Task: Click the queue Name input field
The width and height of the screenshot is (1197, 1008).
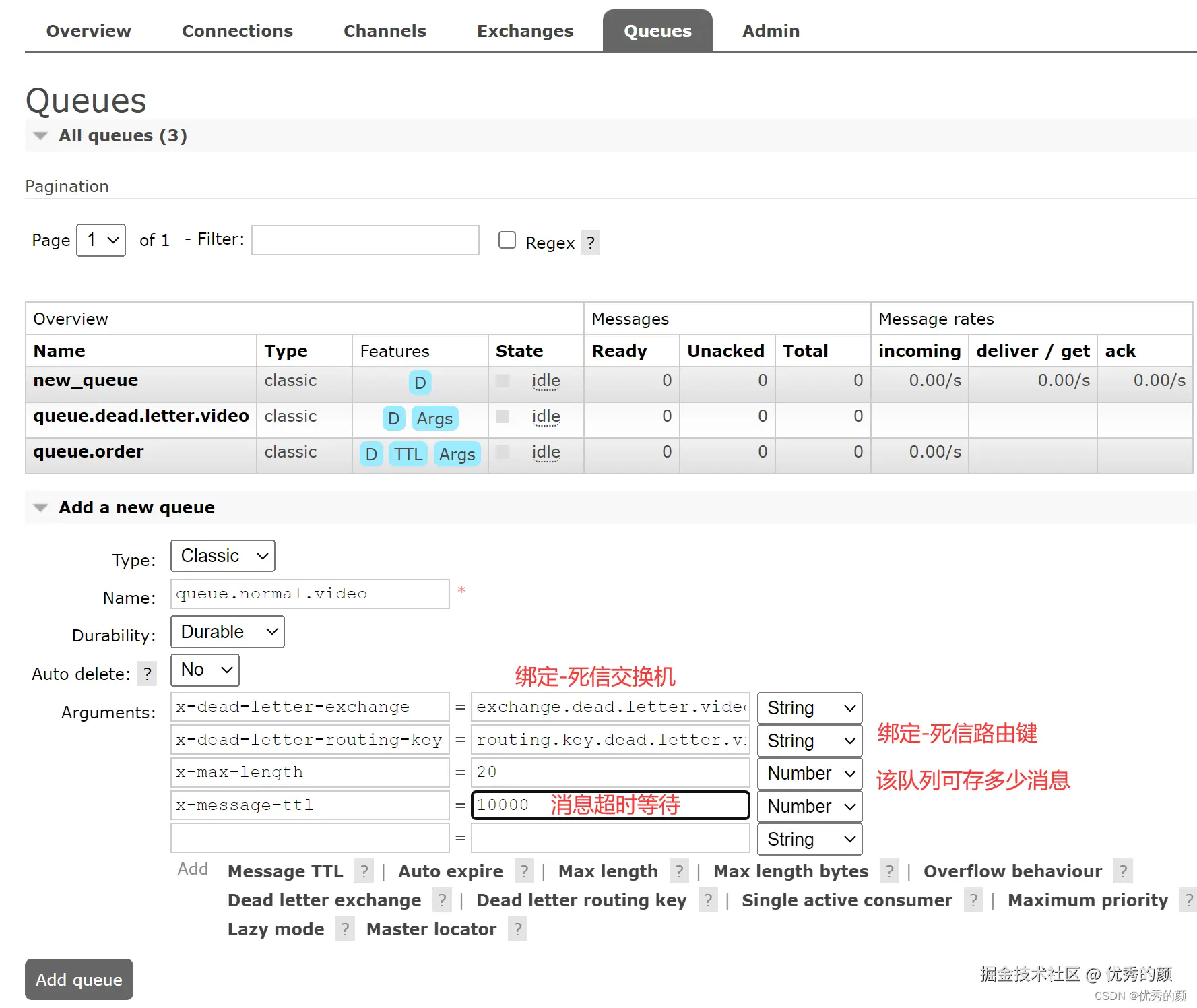Action: click(310, 594)
